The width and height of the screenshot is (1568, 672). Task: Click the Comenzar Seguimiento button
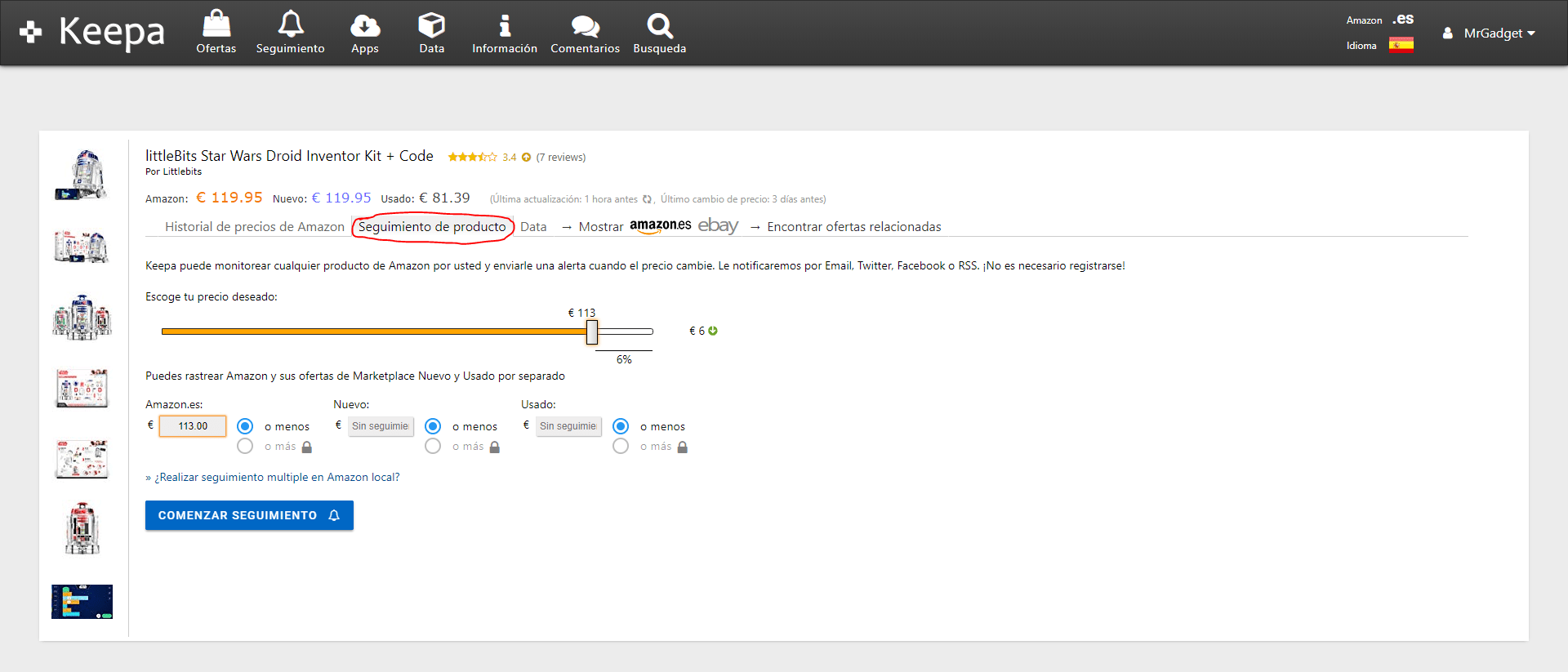249,515
